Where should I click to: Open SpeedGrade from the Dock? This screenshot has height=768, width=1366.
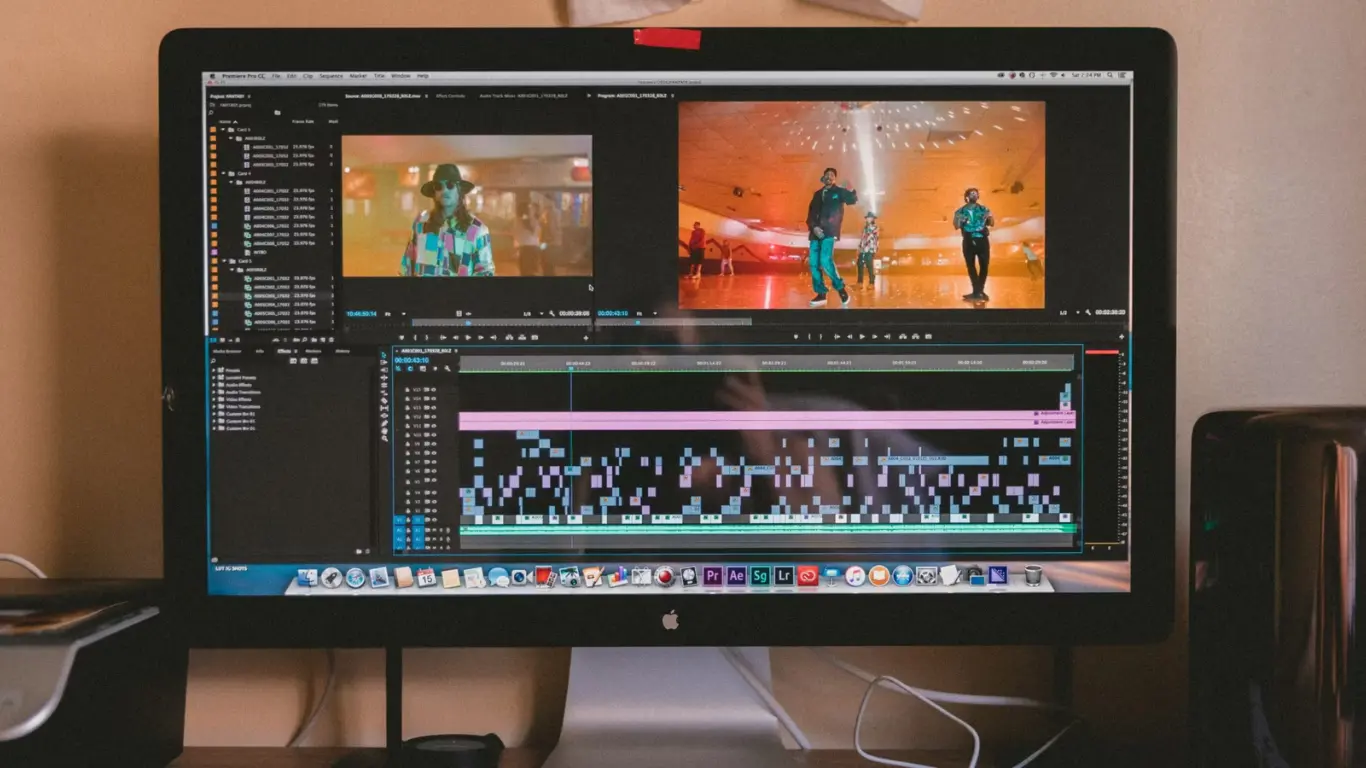760,576
